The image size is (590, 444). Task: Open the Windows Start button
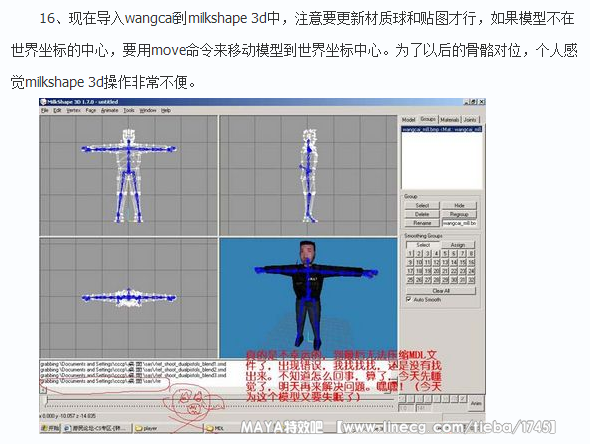point(50,428)
